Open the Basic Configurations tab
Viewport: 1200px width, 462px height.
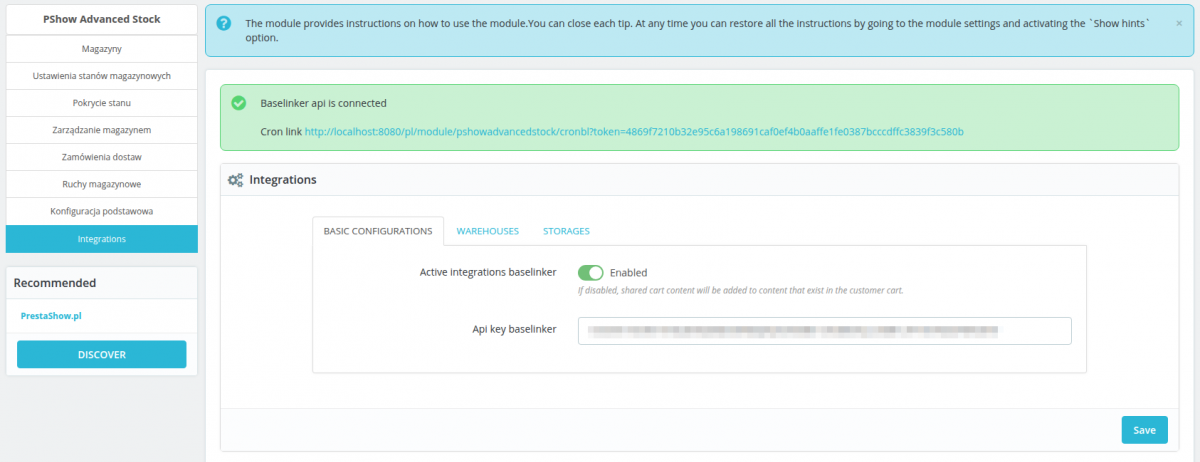tap(378, 231)
